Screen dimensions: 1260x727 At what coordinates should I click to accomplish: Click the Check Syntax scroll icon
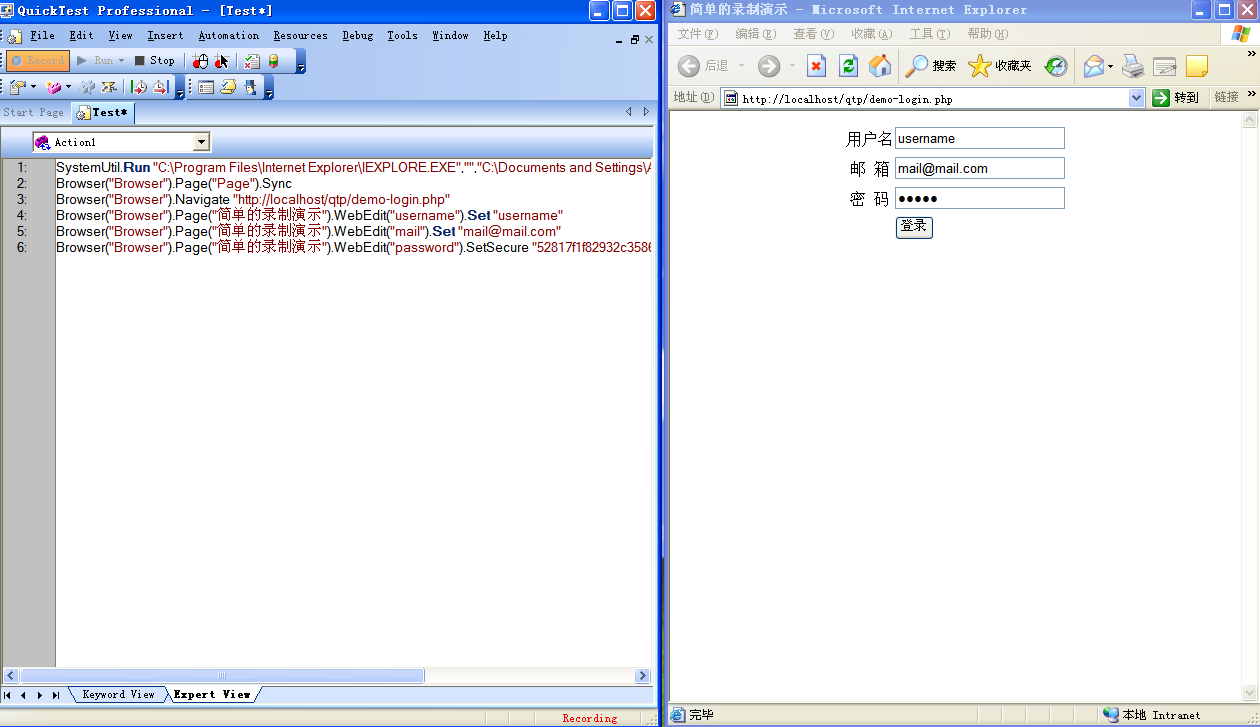click(x=228, y=87)
